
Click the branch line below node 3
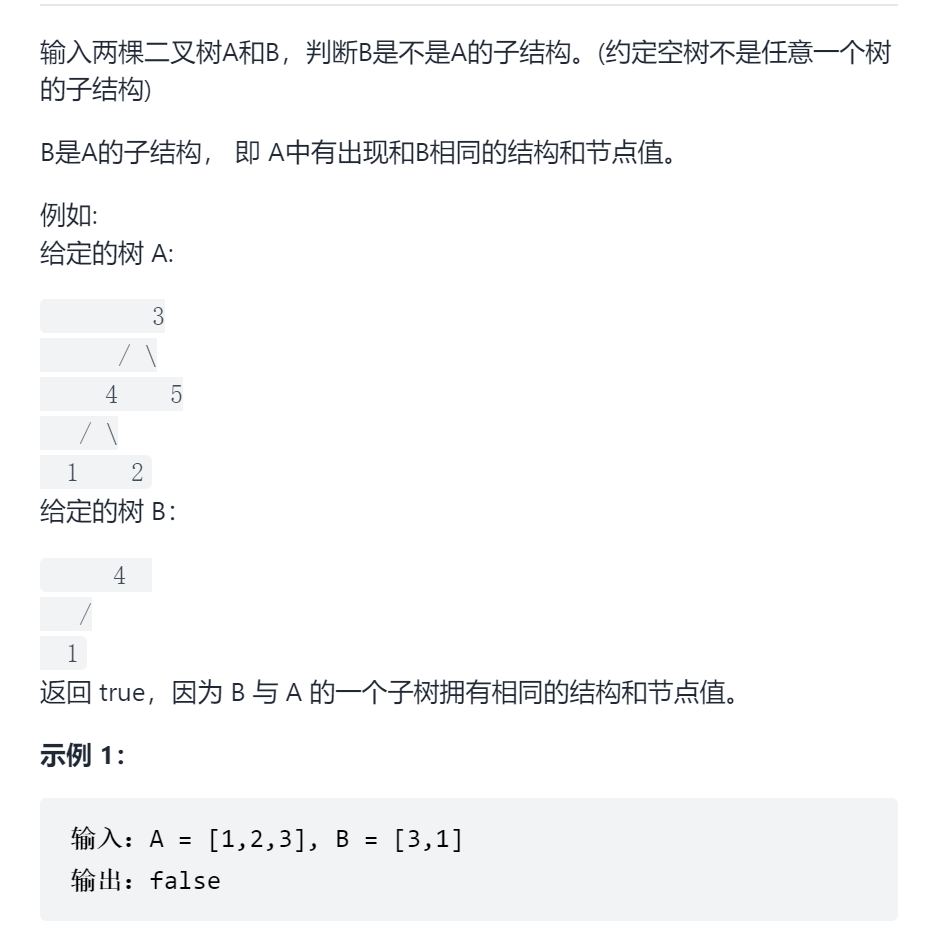click(x=138, y=355)
